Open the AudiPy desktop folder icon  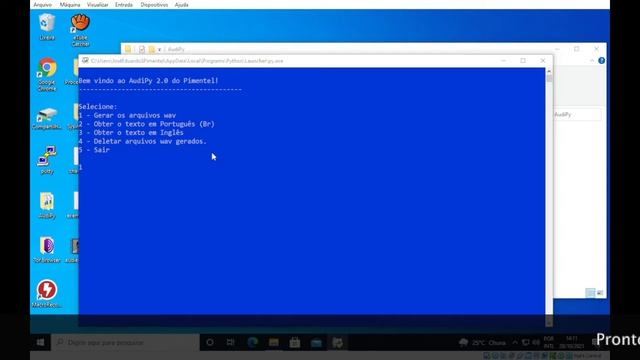(47, 205)
